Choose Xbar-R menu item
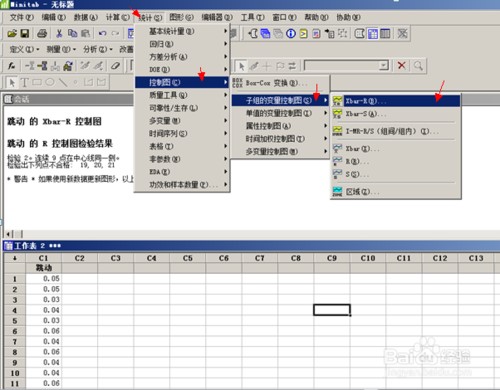The width and height of the screenshot is (500, 390). coord(396,101)
